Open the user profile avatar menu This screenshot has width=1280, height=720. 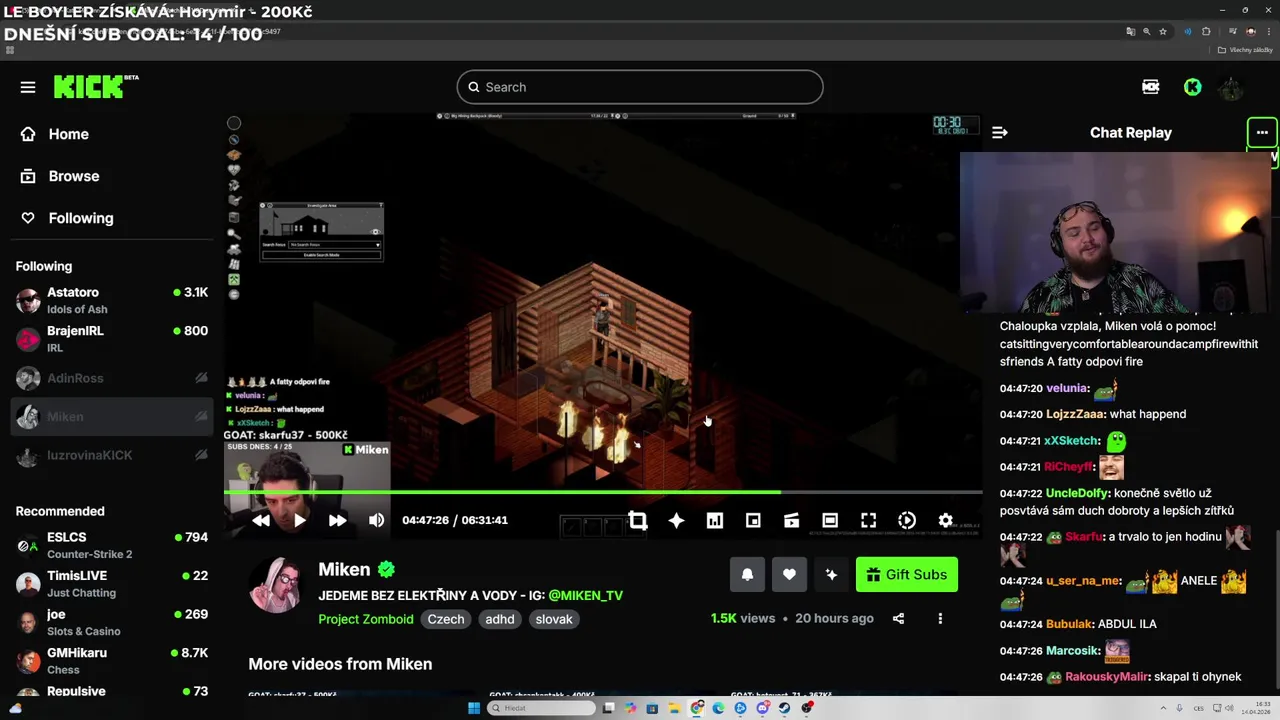[1231, 87]
